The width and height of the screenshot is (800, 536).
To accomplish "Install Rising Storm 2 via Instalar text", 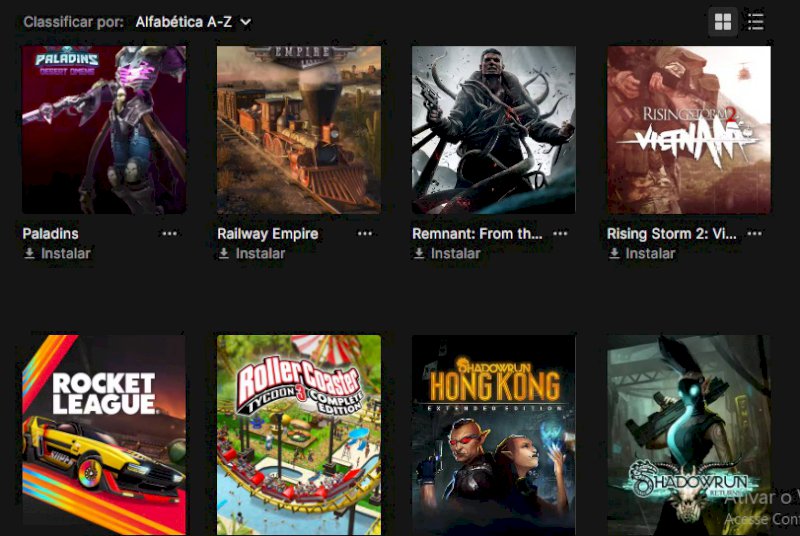I will click(650, 253).
